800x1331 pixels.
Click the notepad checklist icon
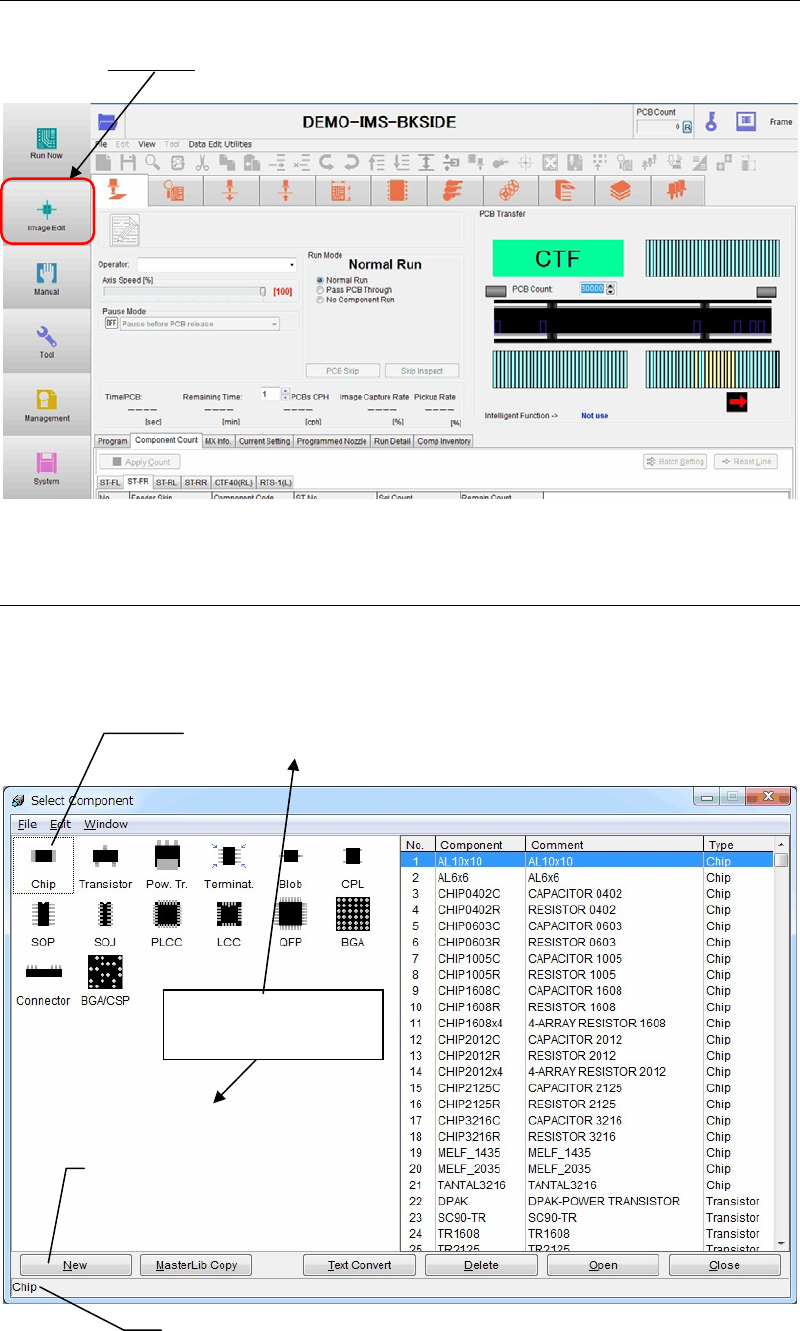[x=124, y=229]
